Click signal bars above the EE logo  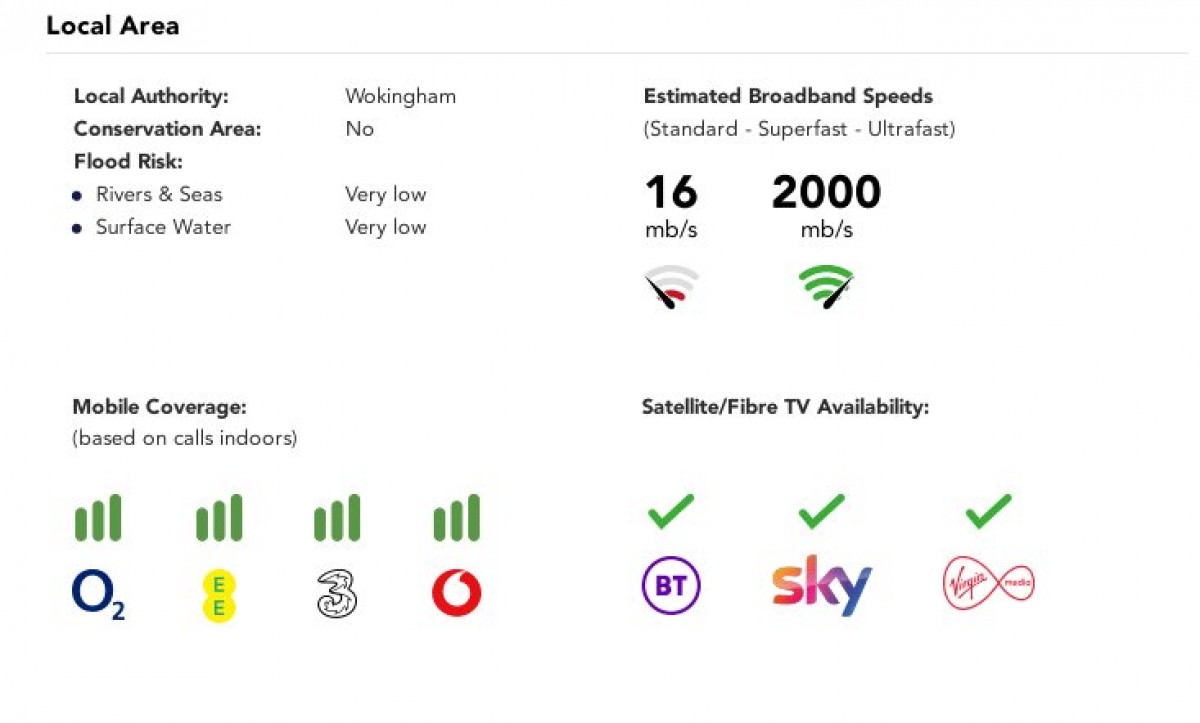pyautogui.click(x=218, y=518)
